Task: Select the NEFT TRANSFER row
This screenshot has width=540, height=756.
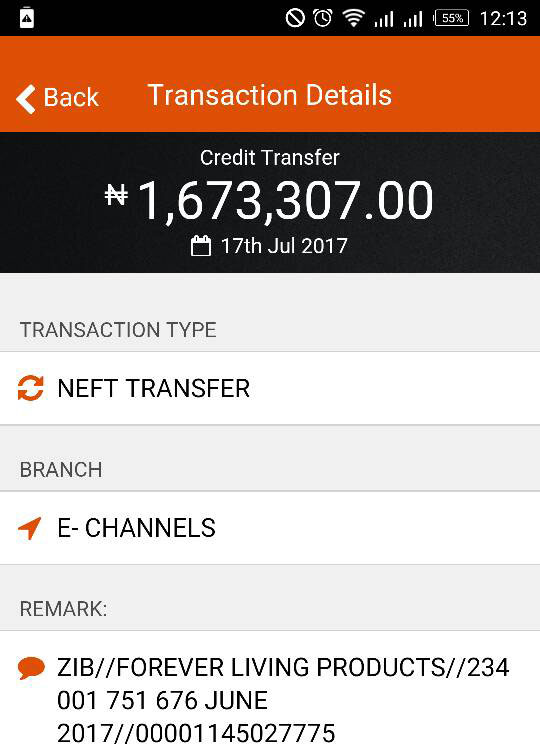Action: coord(270,389)
